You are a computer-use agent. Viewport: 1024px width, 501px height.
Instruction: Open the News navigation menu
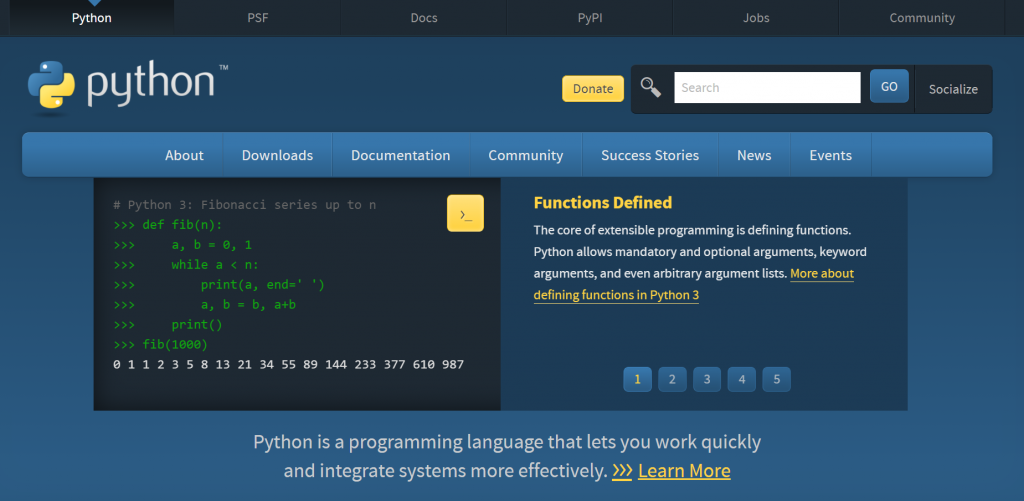[x=754, y=155]
